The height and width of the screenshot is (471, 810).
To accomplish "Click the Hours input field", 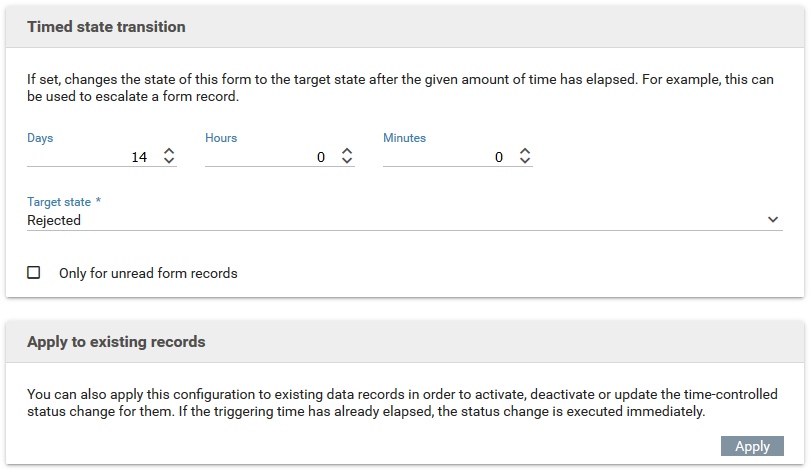I will [x=268, y=157].
